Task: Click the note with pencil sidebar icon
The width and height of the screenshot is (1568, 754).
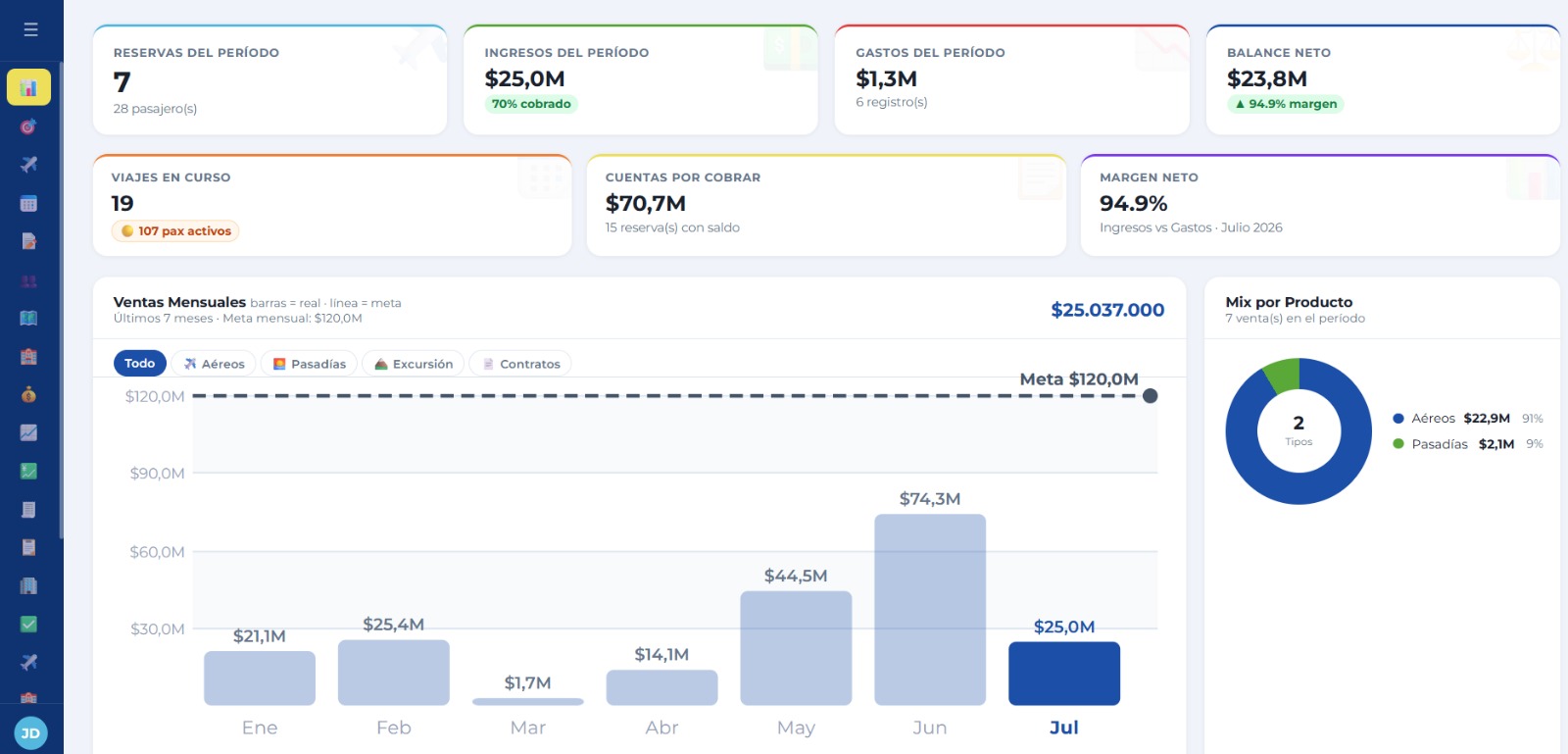Action: pyautogui.click(x=28, y=241)
